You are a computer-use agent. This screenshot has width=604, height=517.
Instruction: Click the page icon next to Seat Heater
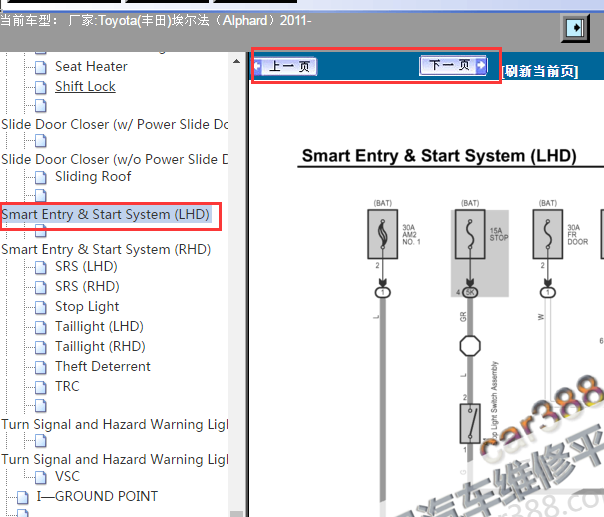tap(41, 67)
